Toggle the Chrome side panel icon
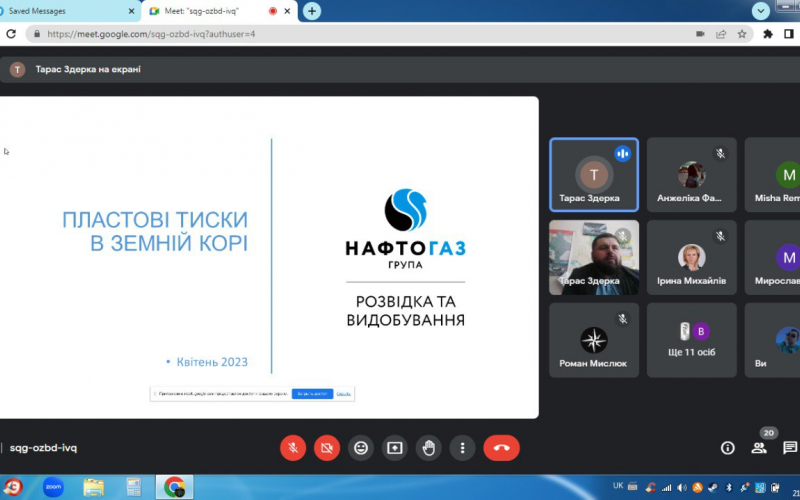The width and height of the screenshot is (800, 500). pyautogui.click(x=789, y=34)
